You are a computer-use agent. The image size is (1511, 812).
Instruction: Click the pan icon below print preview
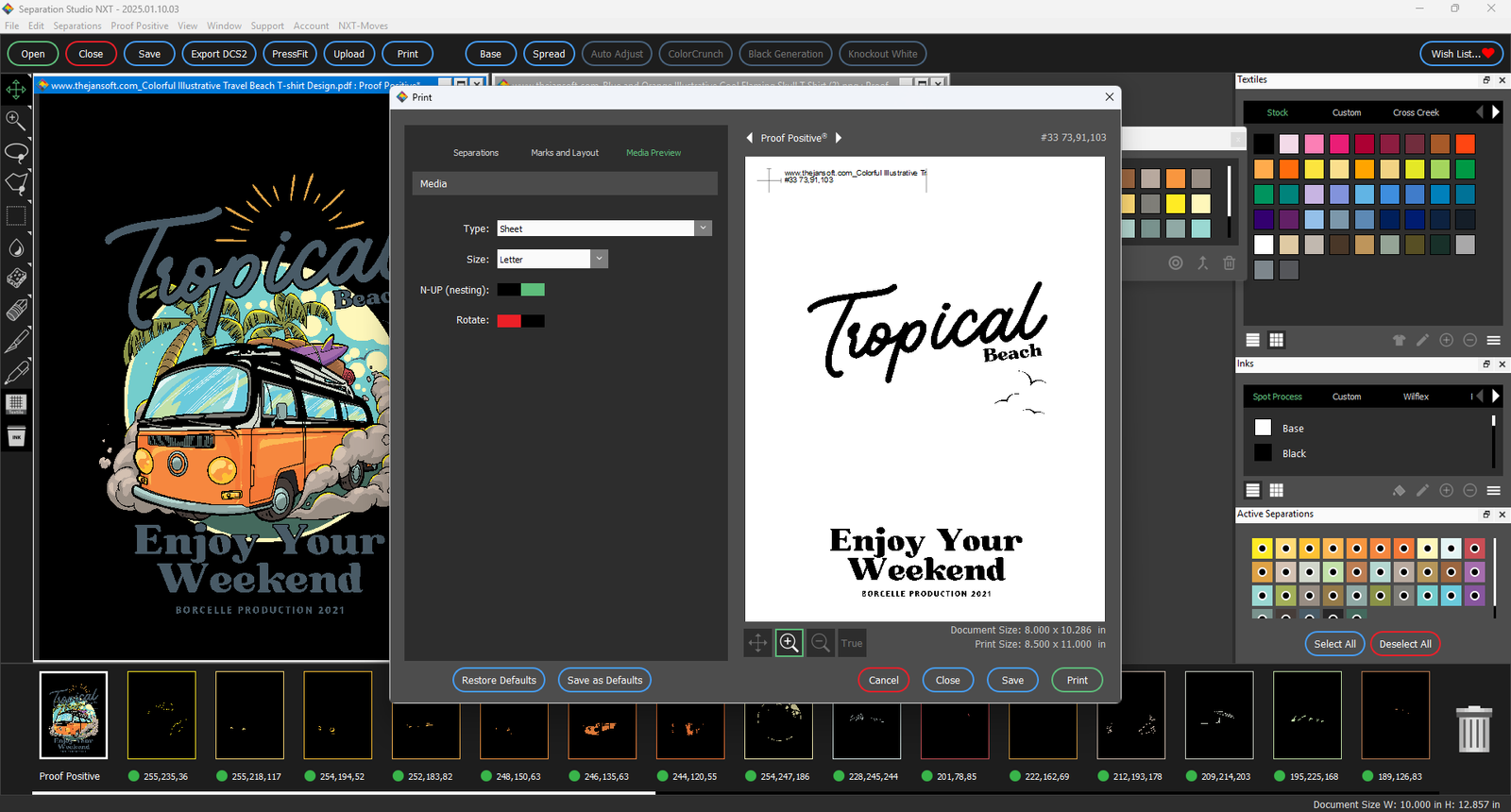(x=757, y=643)
